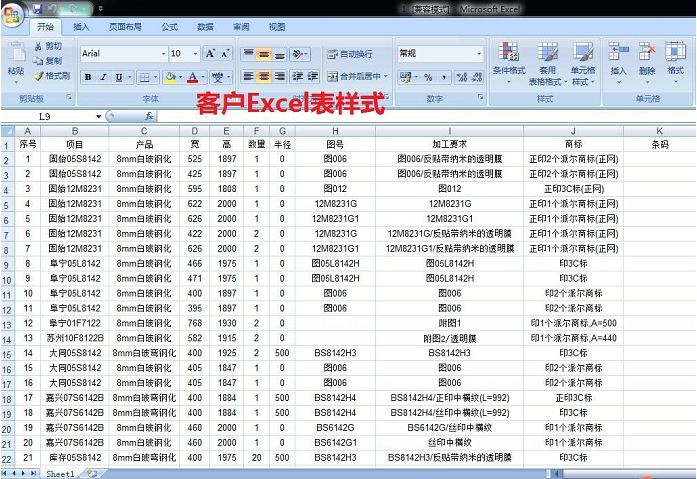This screenshot has width=697, height=479.
Task: Click the Select All corner button
Action: pos(7,131)
